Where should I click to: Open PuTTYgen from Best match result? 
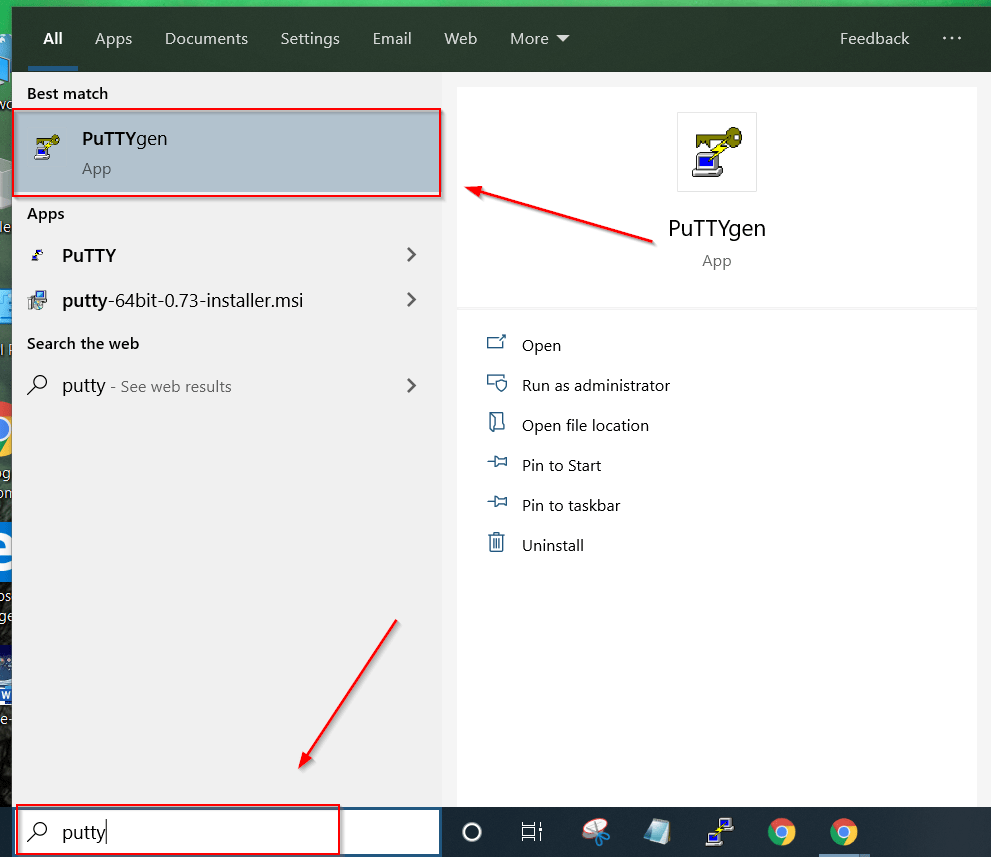click(x=225, y=153)
